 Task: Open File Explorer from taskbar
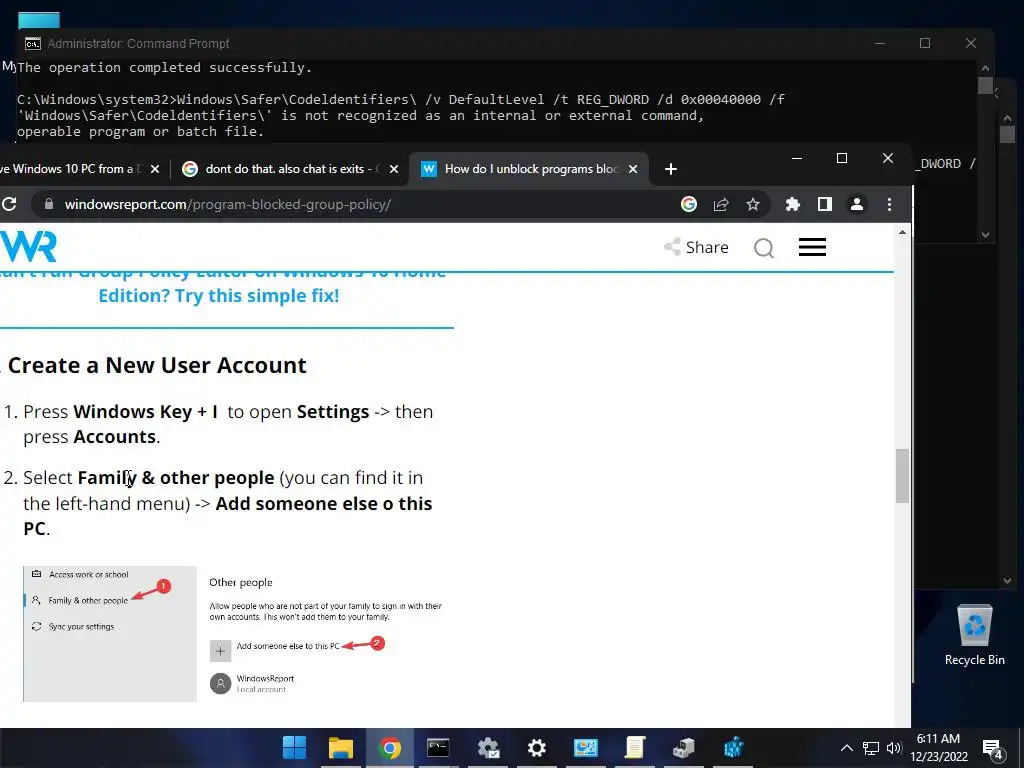(341, 748)
